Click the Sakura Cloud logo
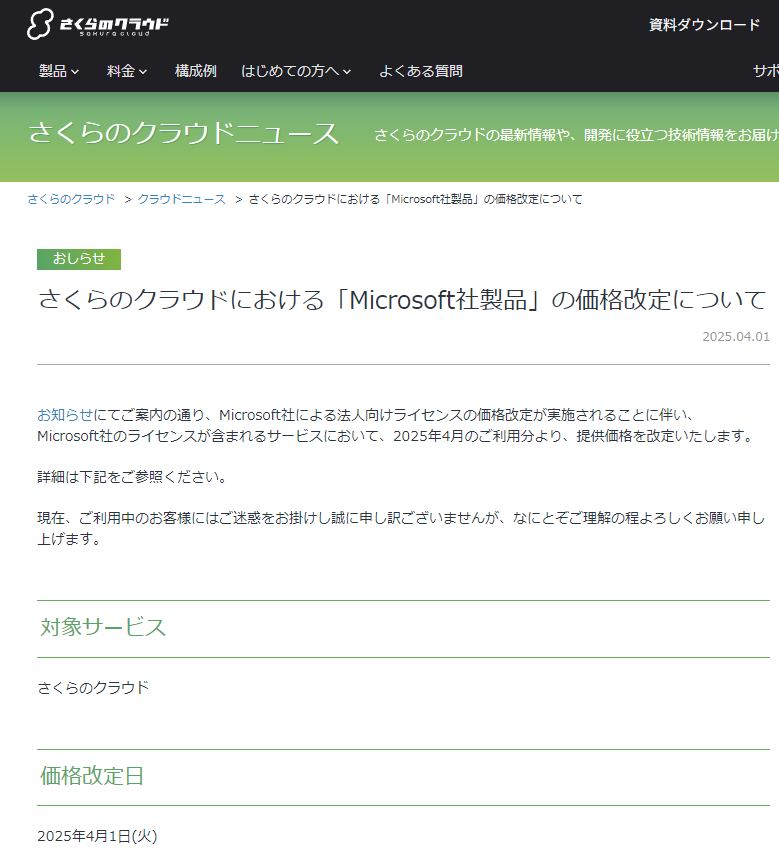The height and width of the screenshot is (855, 779). (98, 24)
